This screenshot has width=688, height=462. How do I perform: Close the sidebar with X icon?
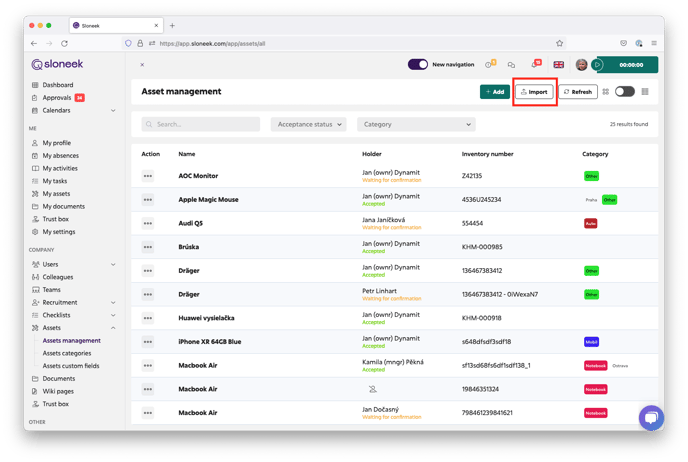tap(142, 64)
